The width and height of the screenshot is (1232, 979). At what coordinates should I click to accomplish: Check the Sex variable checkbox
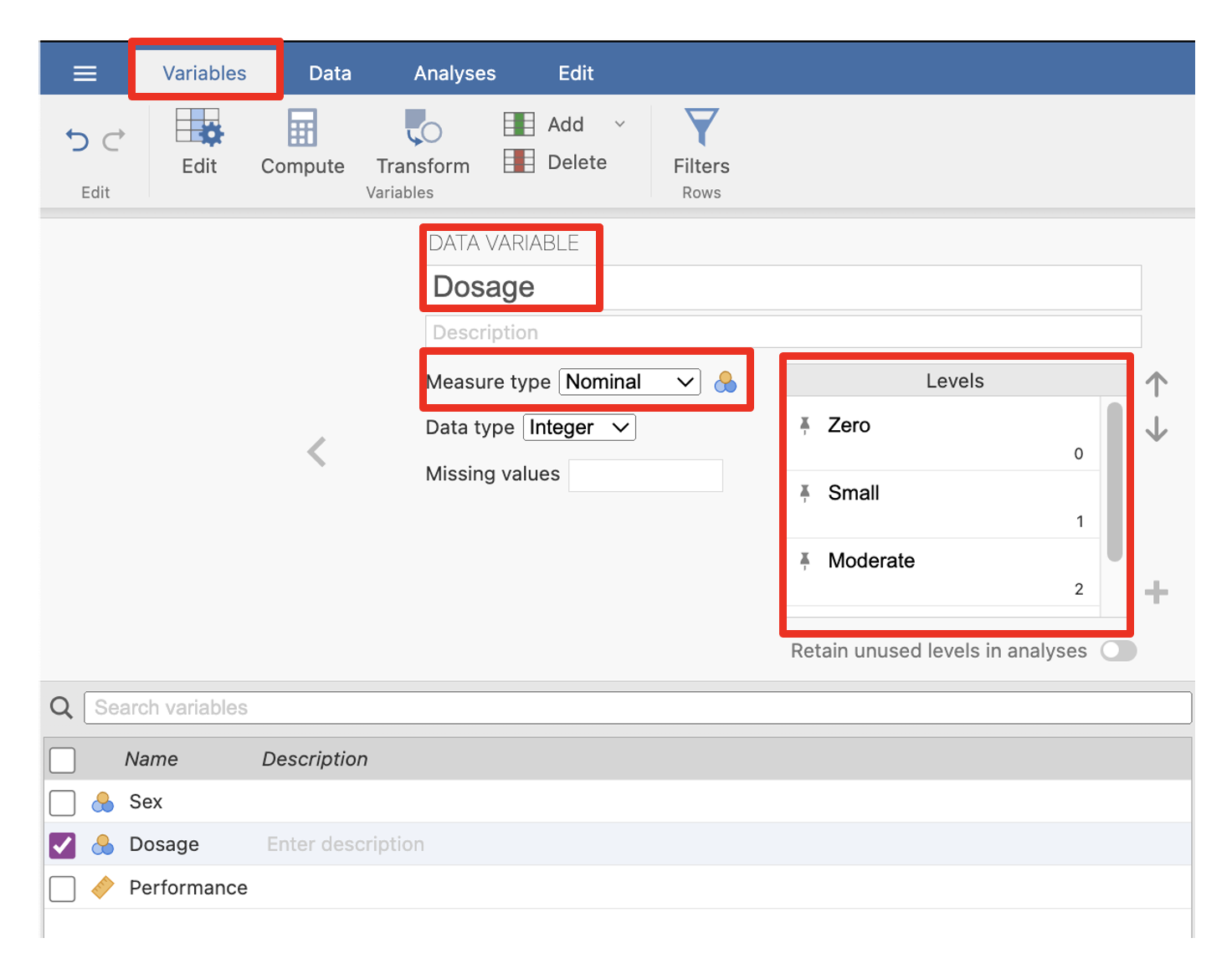(x=63, y=802)
